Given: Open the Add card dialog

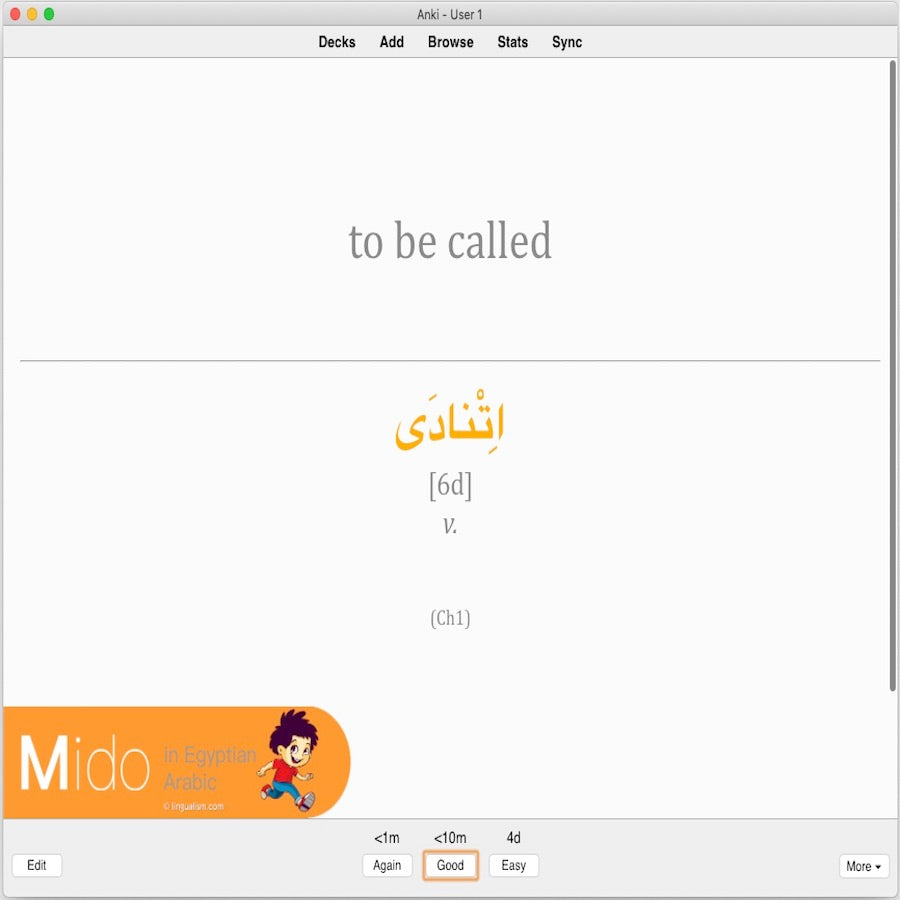Looking at the screenshot, I should tap(391, 42).
